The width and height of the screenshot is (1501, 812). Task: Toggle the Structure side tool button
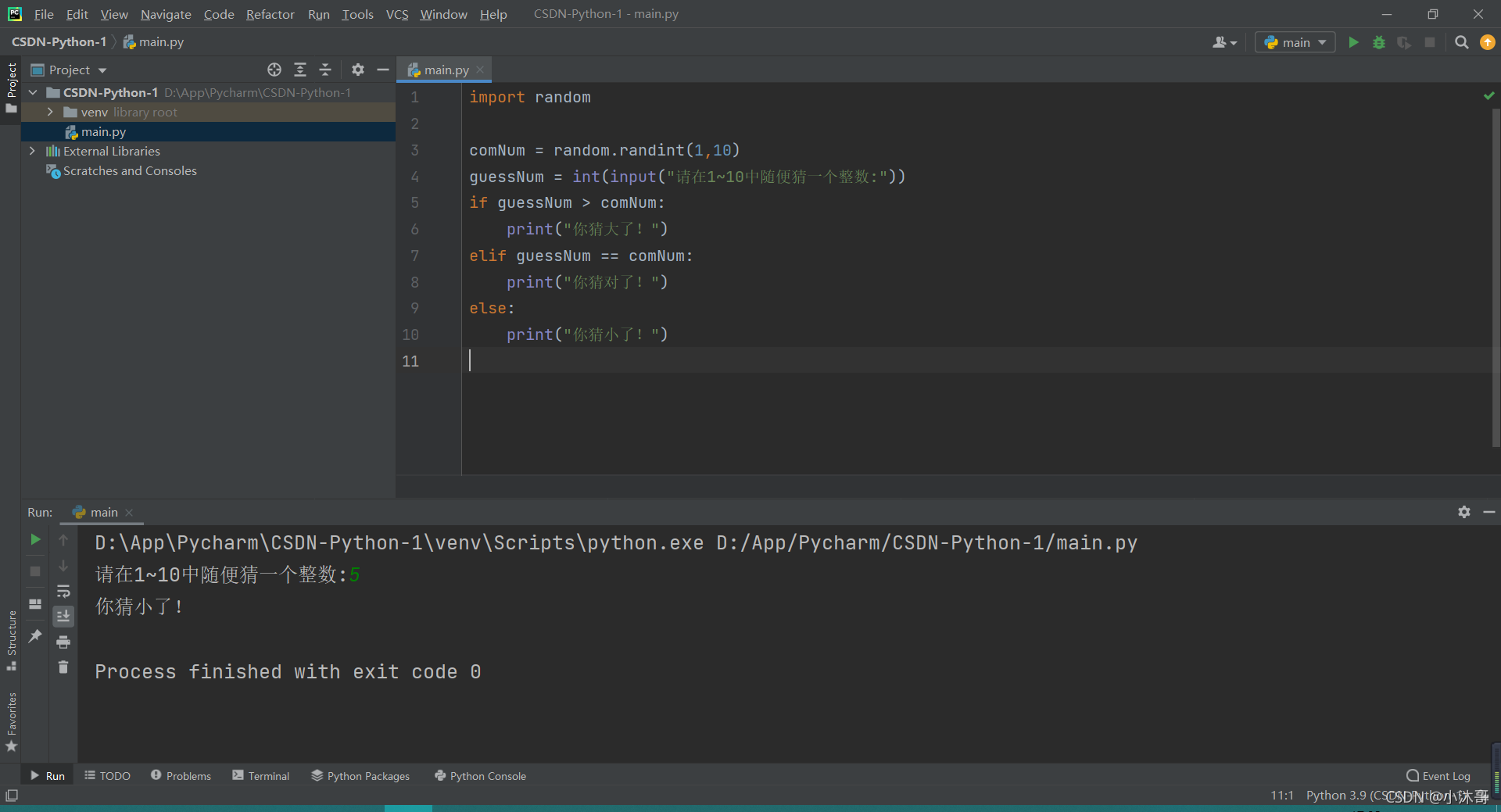pyautogui.click(x=11, y=640)
